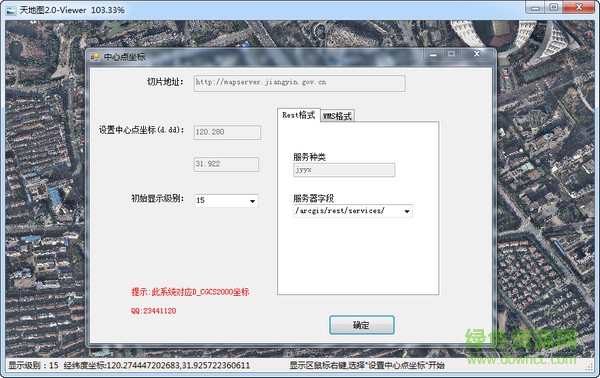Click the 经纬度坐标 readout in status bar
The height and width of the screenshot is (378, 600).
(157, 365)
